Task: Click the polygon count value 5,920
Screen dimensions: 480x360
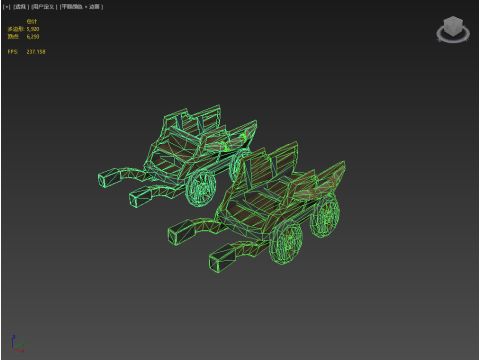Action: pos(33,29)
